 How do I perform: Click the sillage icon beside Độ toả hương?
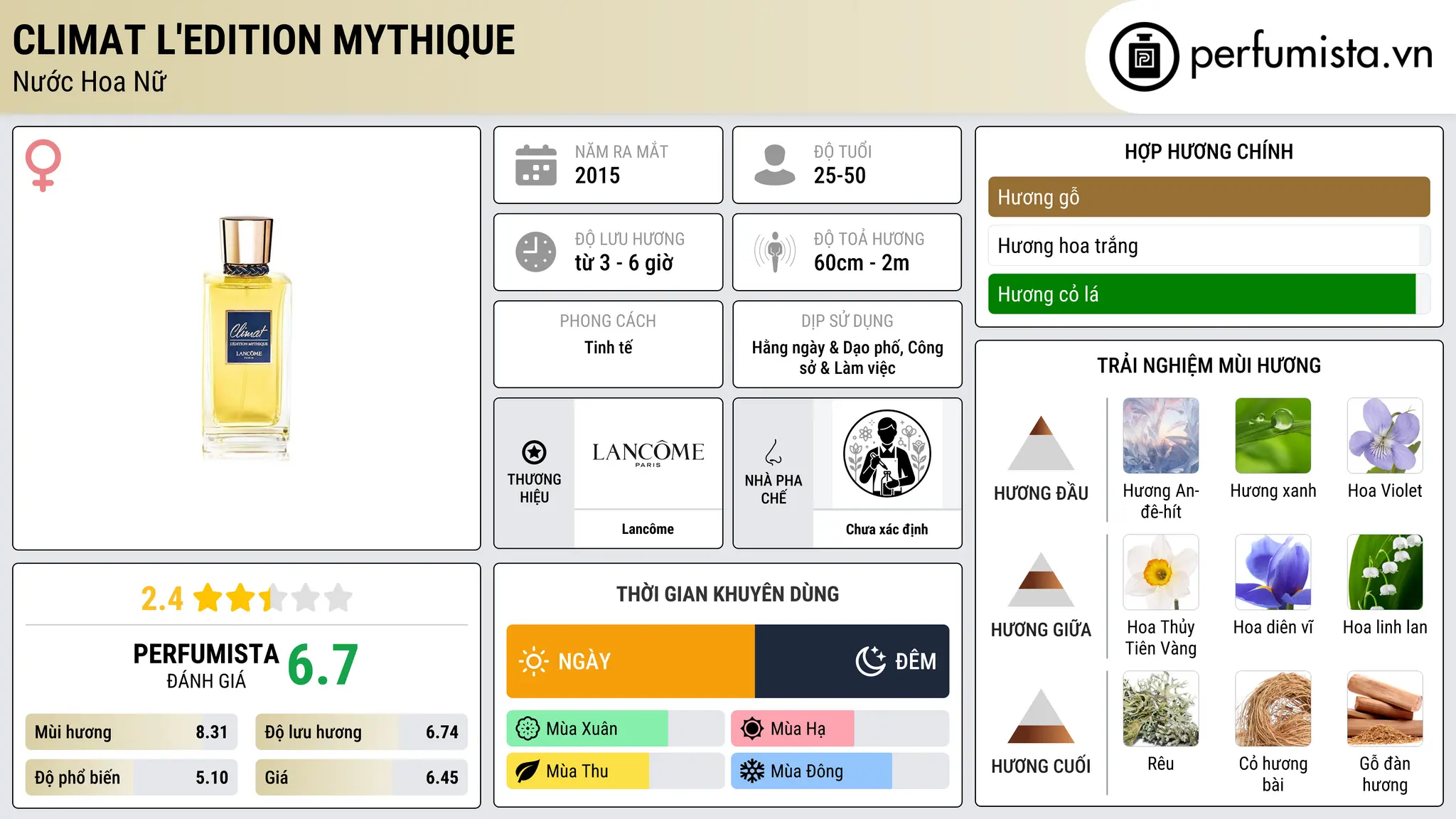click(x=774, y=252)
